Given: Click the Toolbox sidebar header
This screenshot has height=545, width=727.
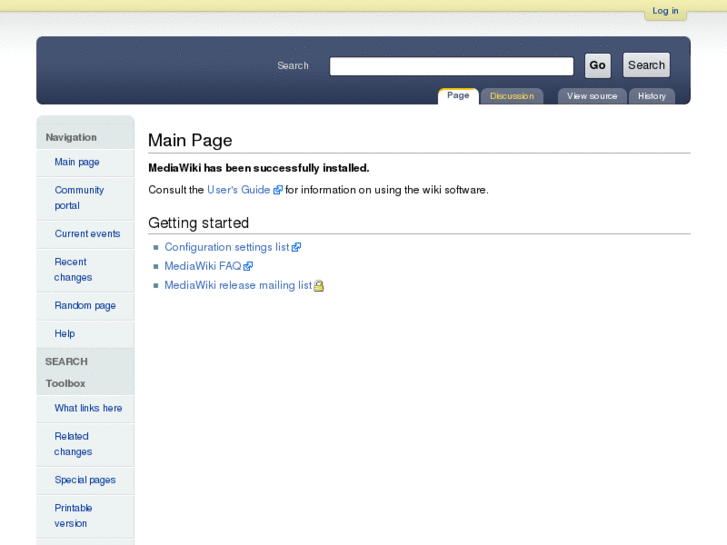Looking at the screenshot, I should coord(65,384).
